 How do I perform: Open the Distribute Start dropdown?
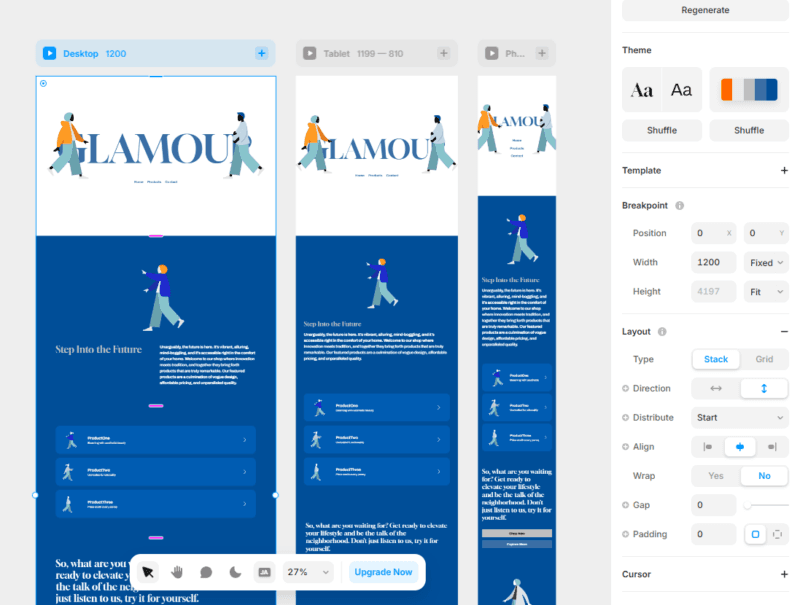740,417
